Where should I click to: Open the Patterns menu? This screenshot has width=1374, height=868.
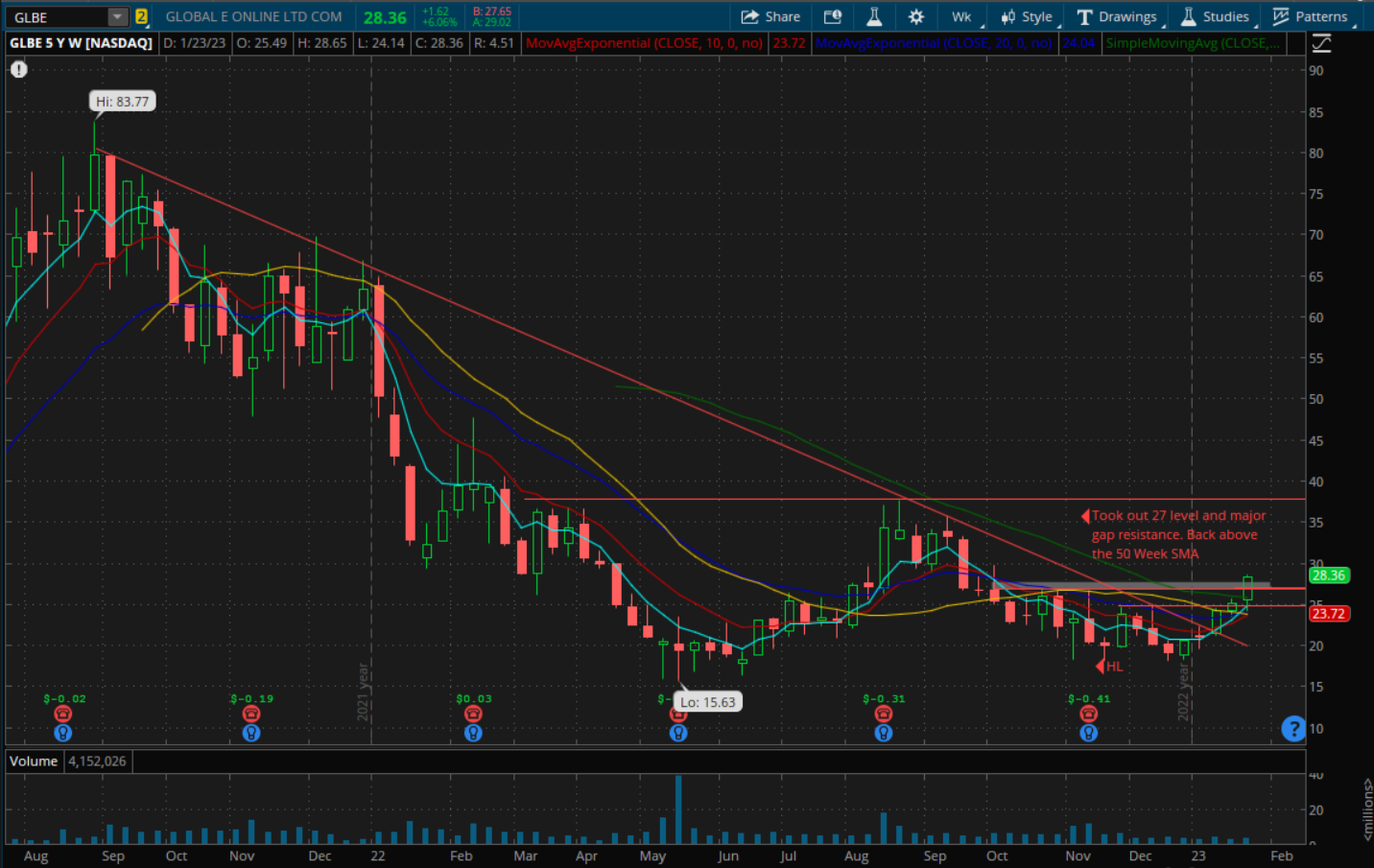1310,16
